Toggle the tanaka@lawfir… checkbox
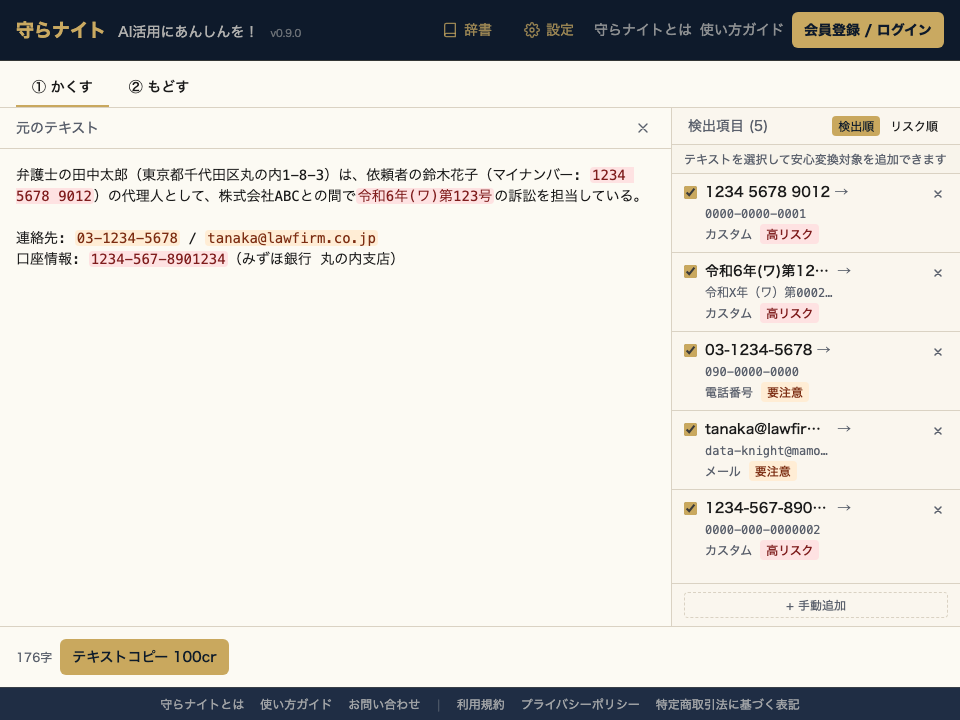This screenshot has width=960, height=720. tap(691, 429)
